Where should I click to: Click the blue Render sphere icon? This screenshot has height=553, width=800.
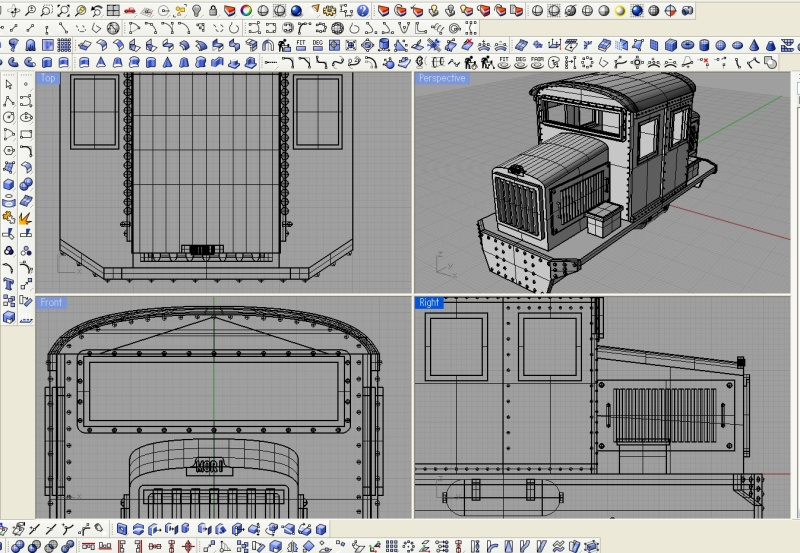click(296, 10)
